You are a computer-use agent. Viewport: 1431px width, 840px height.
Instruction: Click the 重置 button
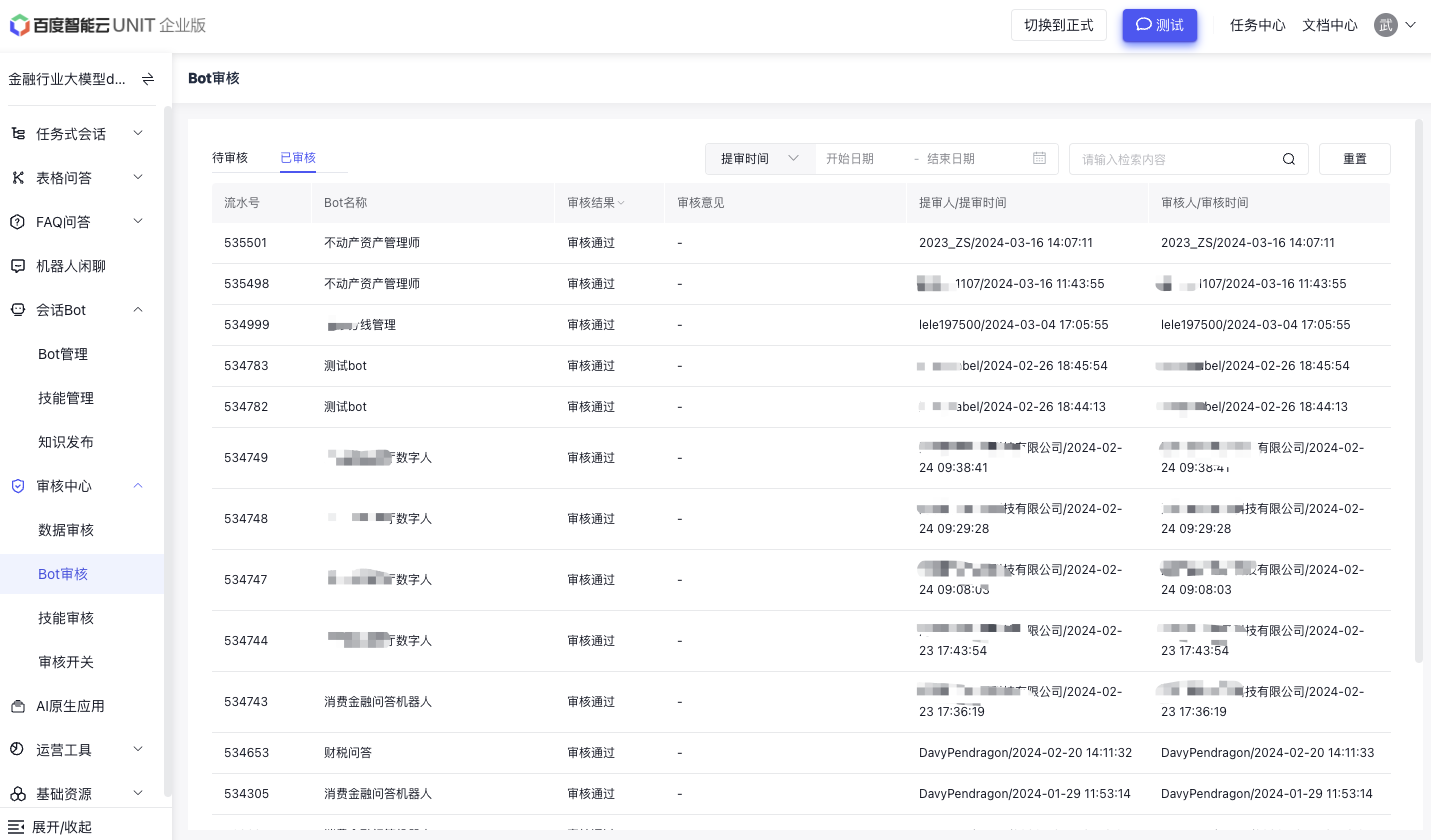tap(1355, 159)
